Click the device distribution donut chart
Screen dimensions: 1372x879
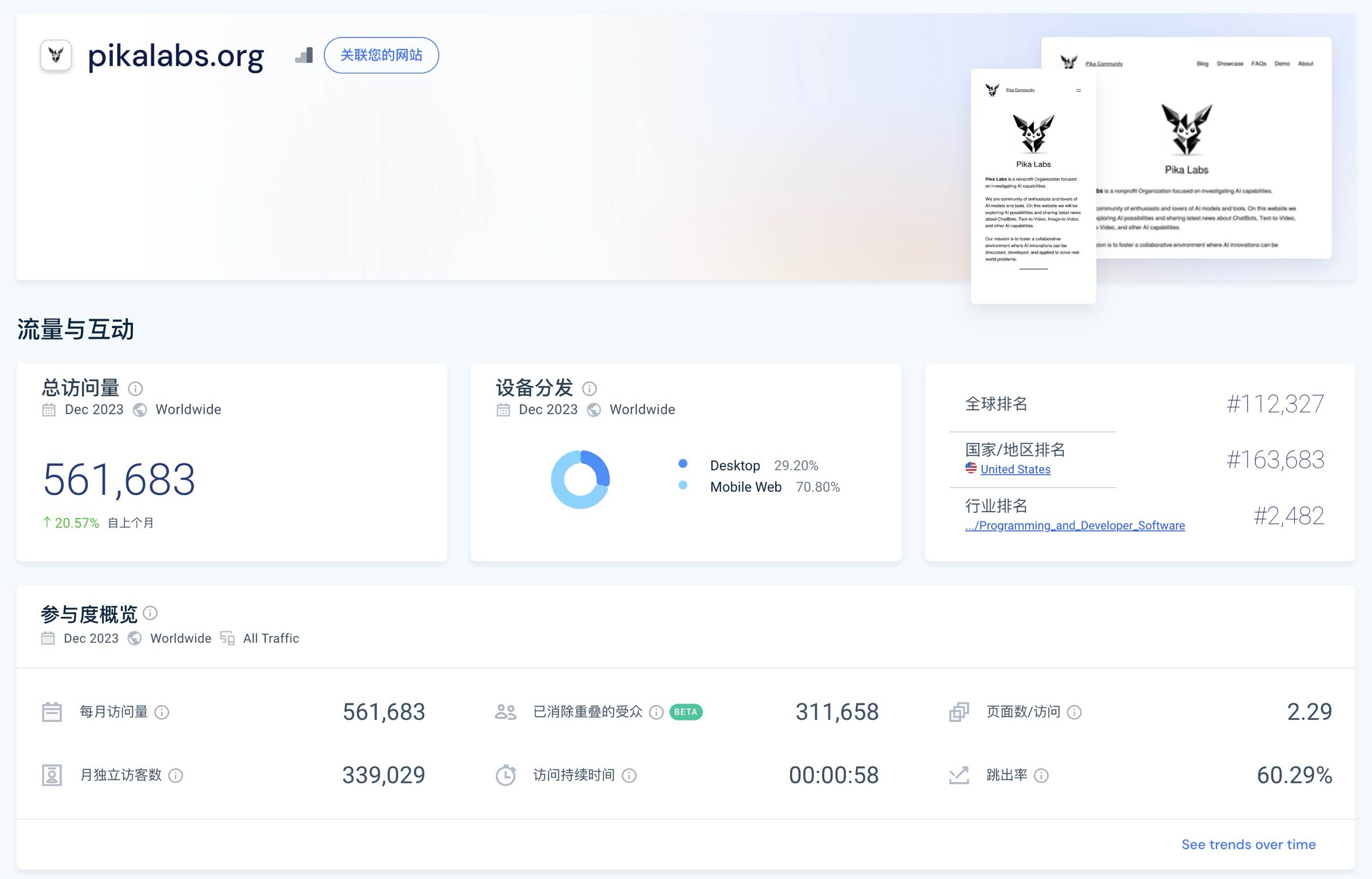tap(580, 479)
